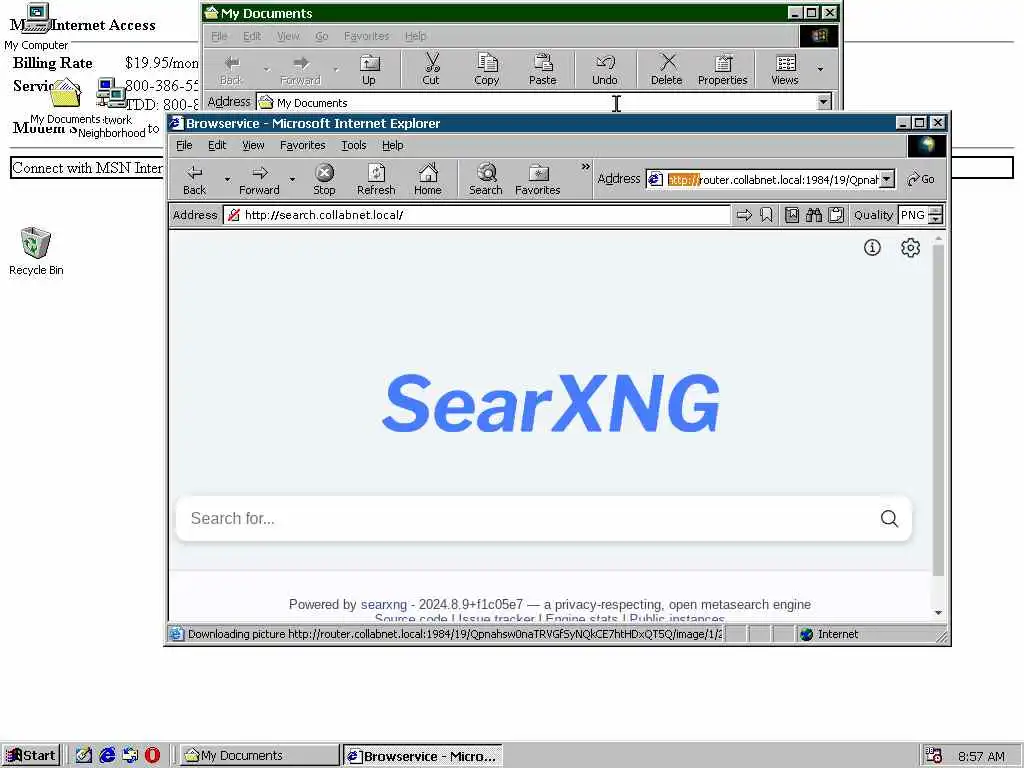Click the Start button

tap(31, 756)
